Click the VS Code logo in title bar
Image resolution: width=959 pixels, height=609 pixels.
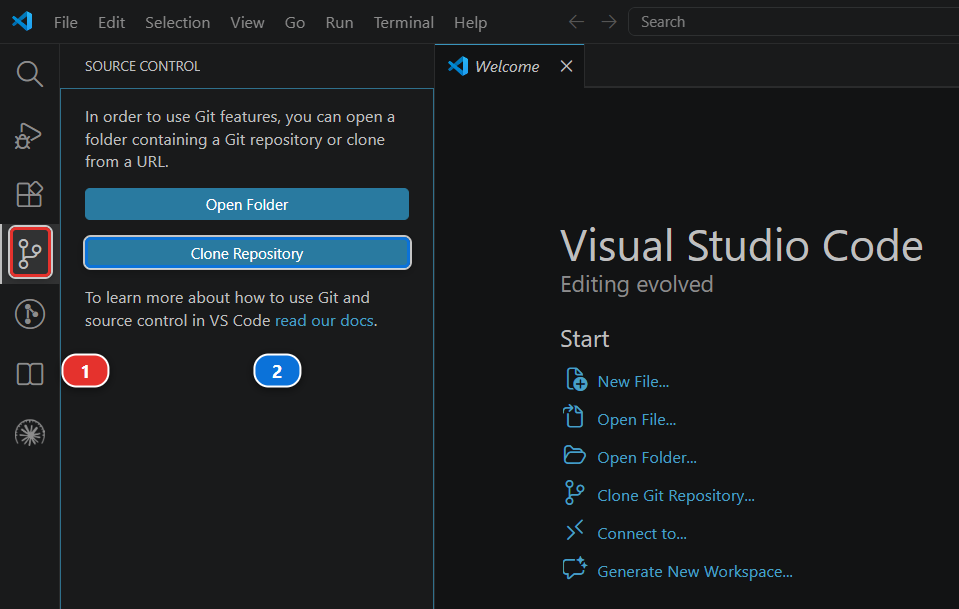23,21
